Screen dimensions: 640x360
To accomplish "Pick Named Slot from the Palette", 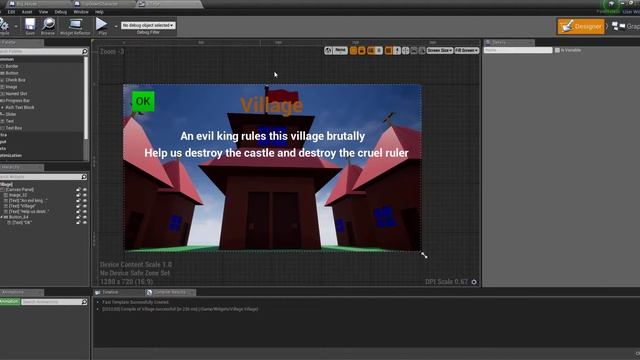I will [x=16, y=94].
